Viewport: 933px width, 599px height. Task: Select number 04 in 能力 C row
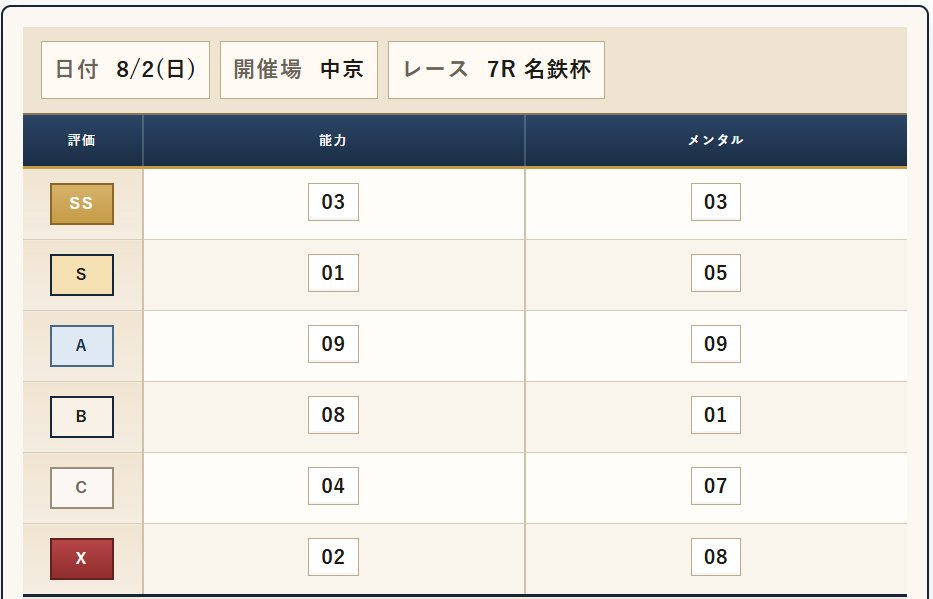[333, 485]
